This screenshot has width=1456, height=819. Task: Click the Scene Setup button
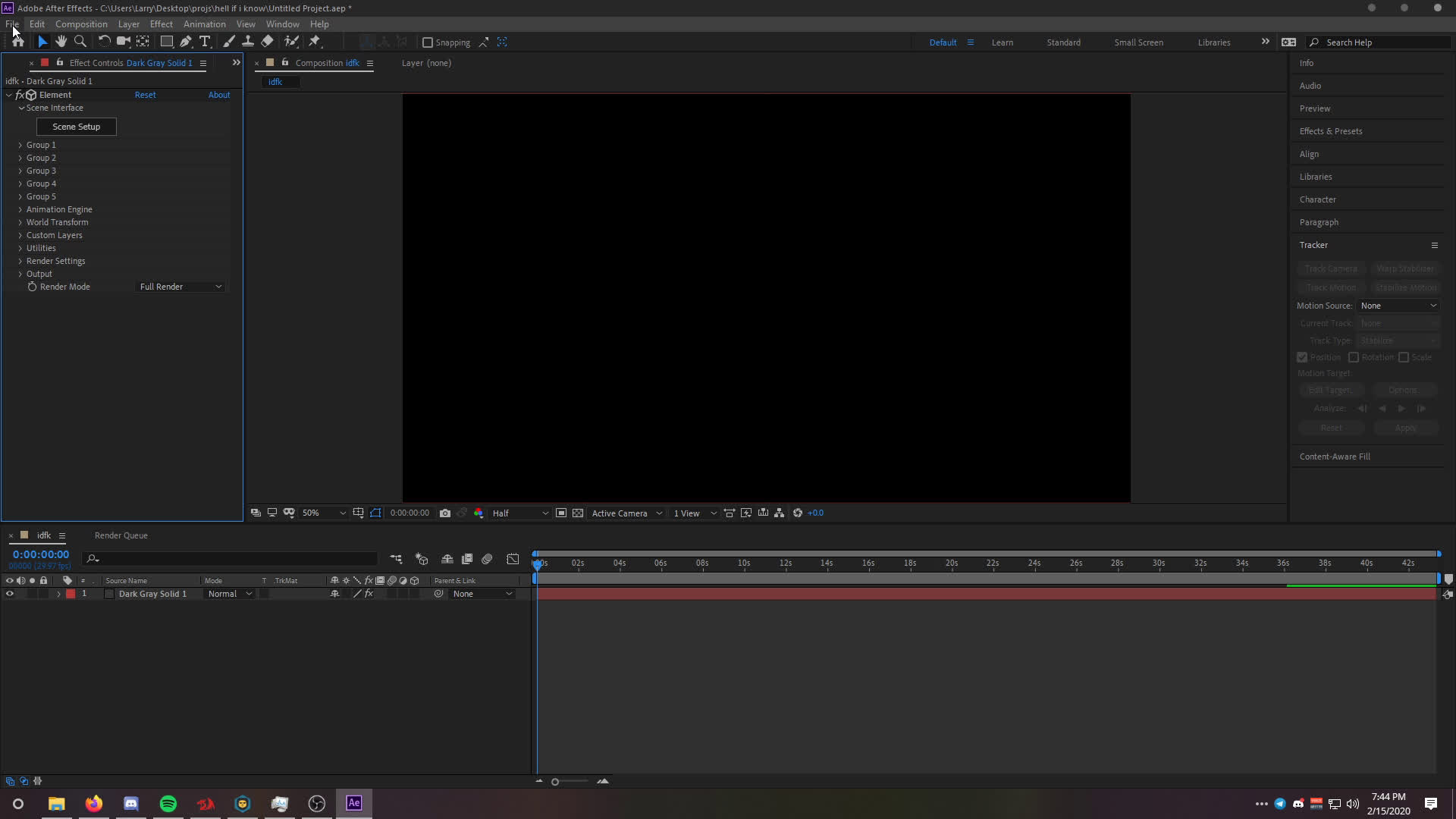(77, 127)
